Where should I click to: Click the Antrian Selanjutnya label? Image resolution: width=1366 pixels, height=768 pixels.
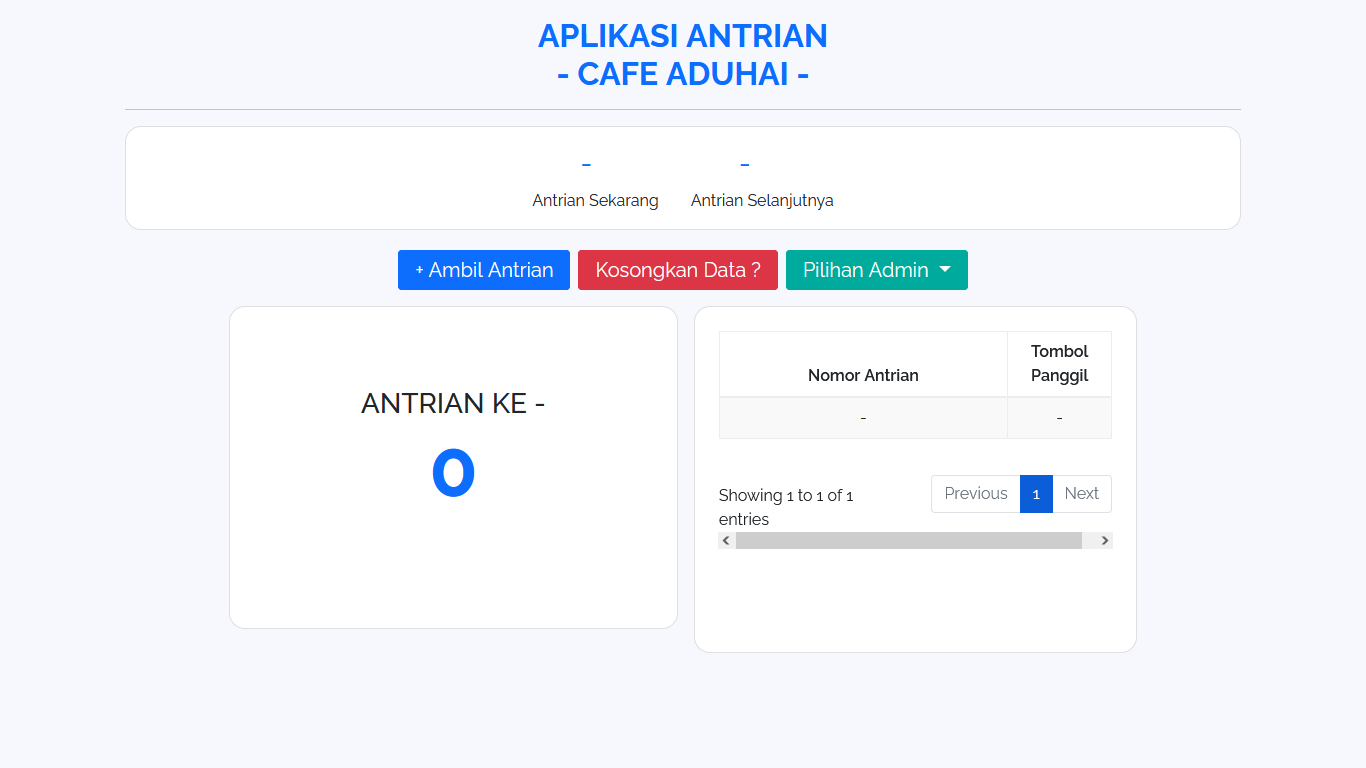tap(762, 200)
